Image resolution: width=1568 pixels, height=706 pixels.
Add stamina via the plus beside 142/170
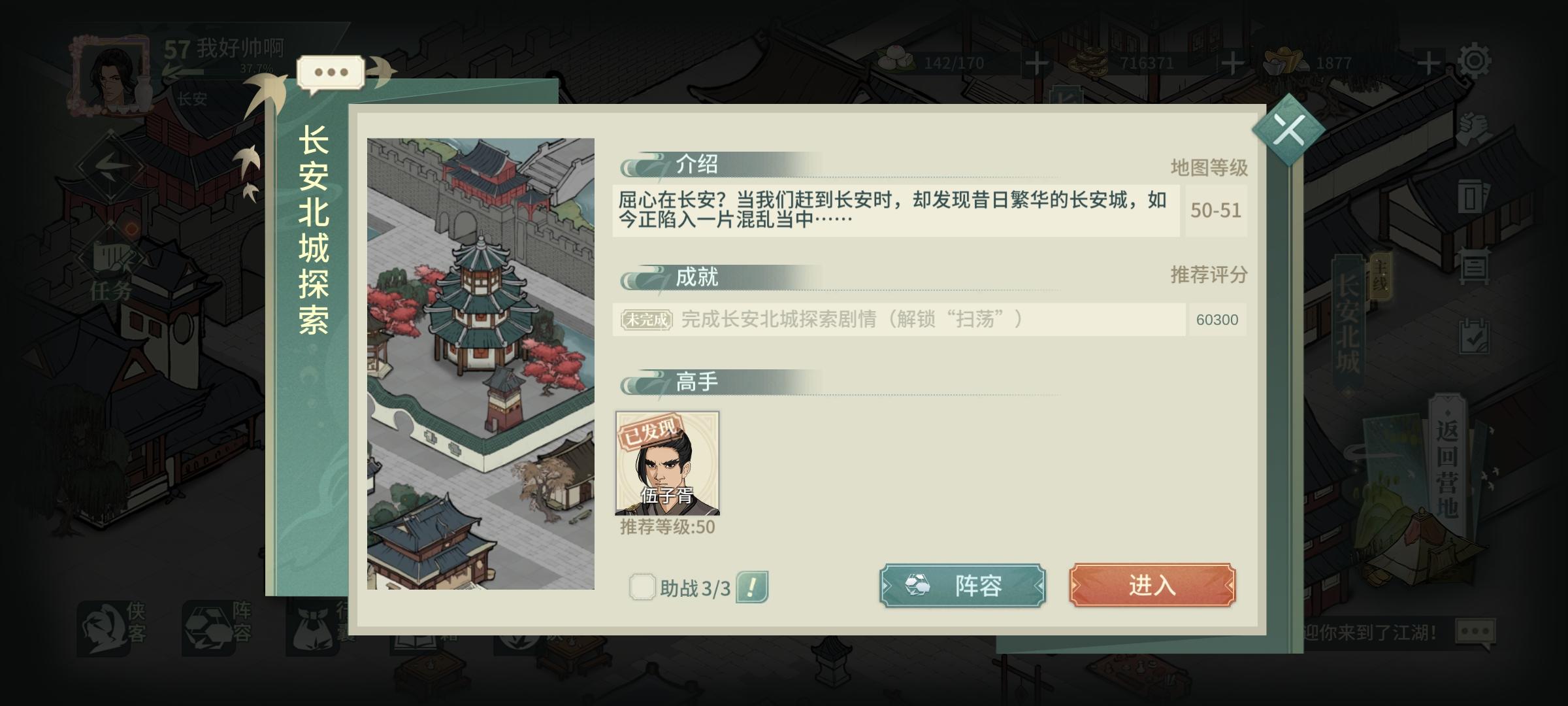tap(1036, 63)
